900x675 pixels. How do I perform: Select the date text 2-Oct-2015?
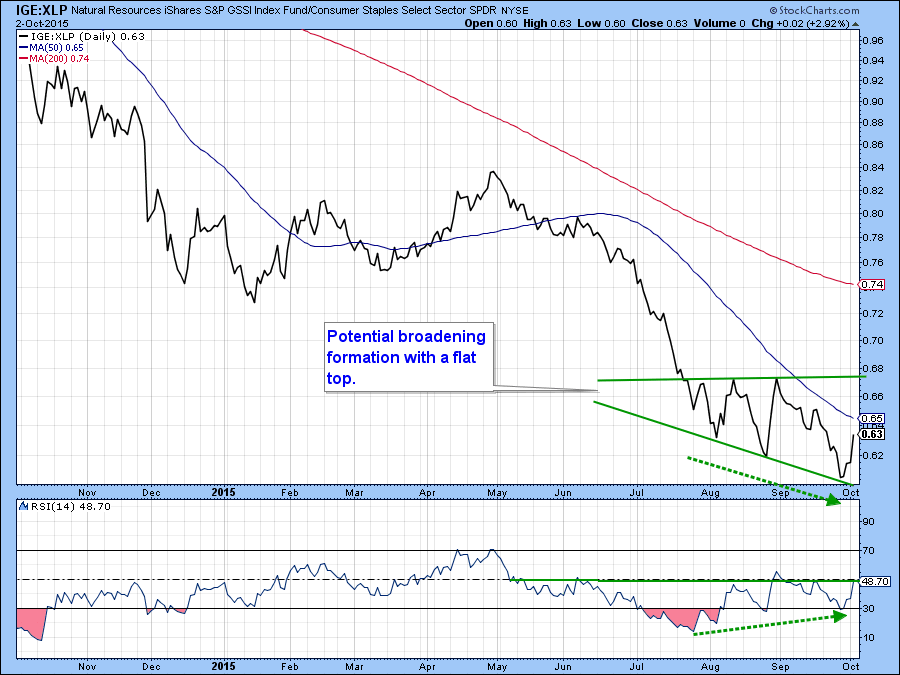tap(42, 24)
